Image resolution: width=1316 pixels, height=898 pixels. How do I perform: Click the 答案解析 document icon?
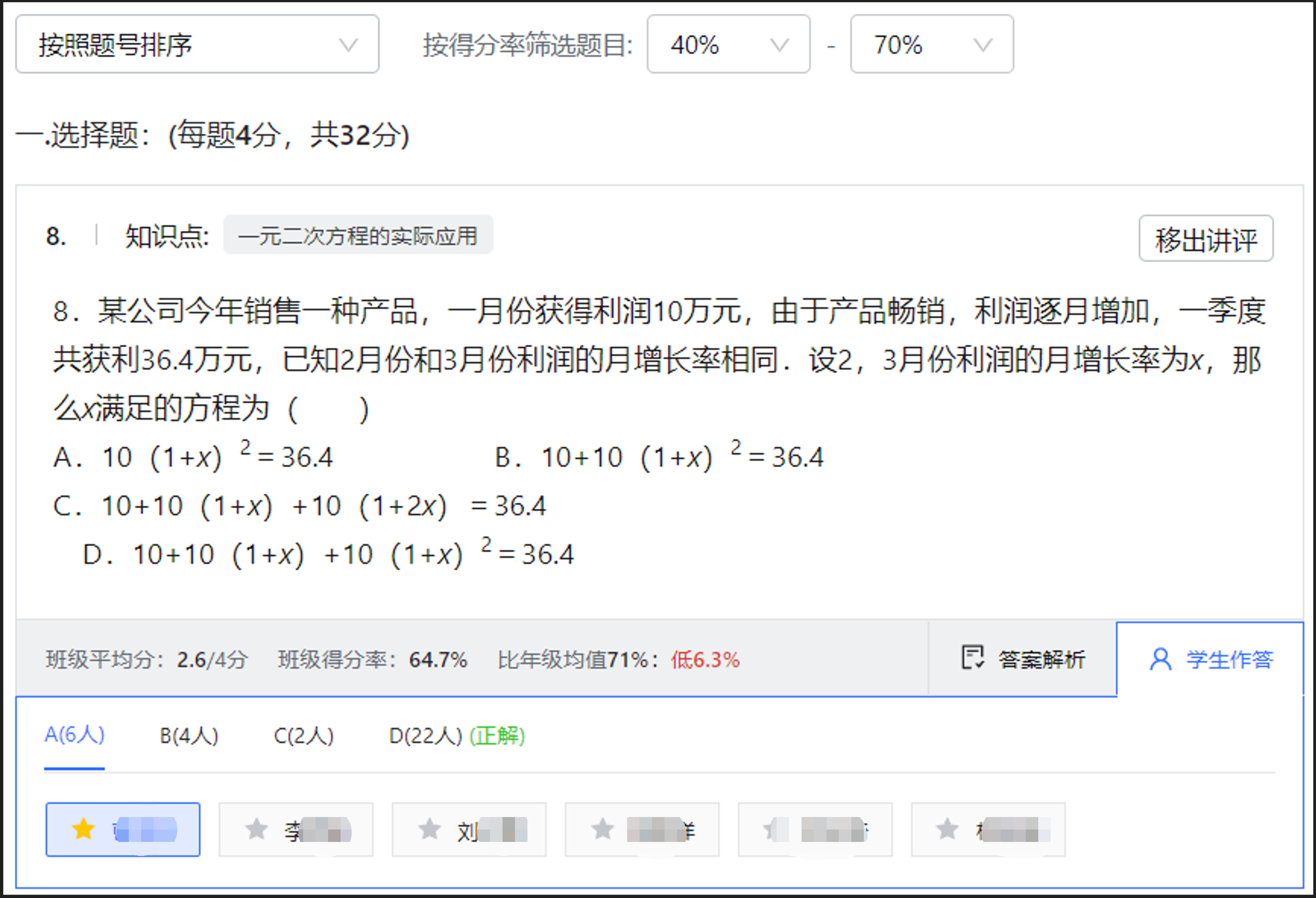pos(972,657)
